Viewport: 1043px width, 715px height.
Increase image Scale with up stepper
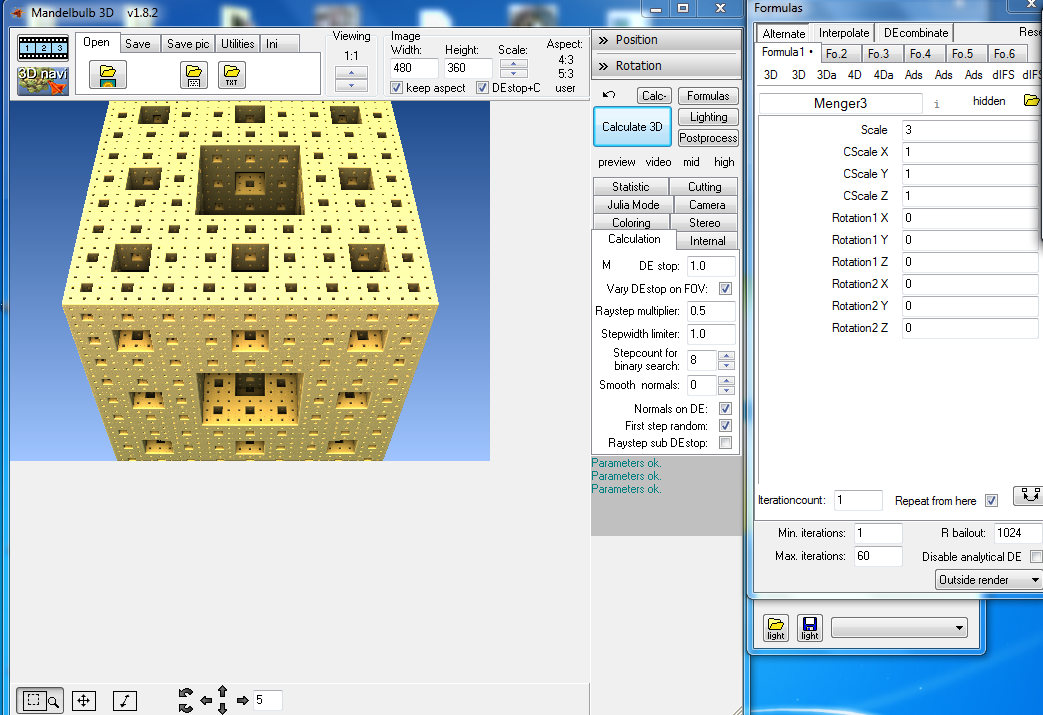514,64
